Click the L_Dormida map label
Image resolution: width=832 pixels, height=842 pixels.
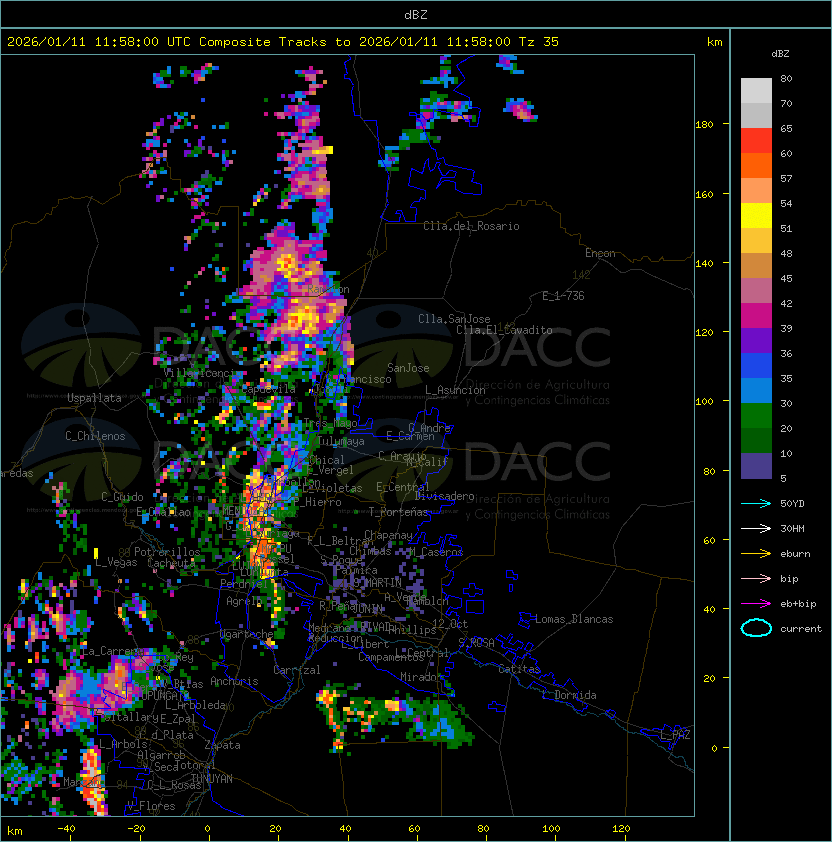tap(569, 695)
